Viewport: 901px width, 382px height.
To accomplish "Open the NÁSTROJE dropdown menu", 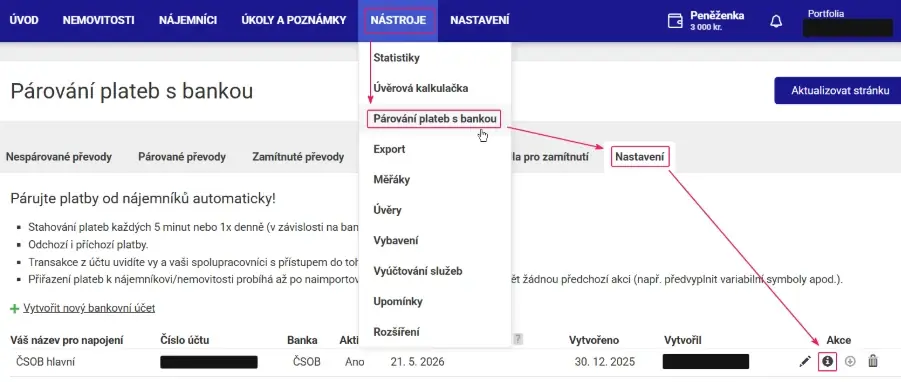I will click(398, 21).
